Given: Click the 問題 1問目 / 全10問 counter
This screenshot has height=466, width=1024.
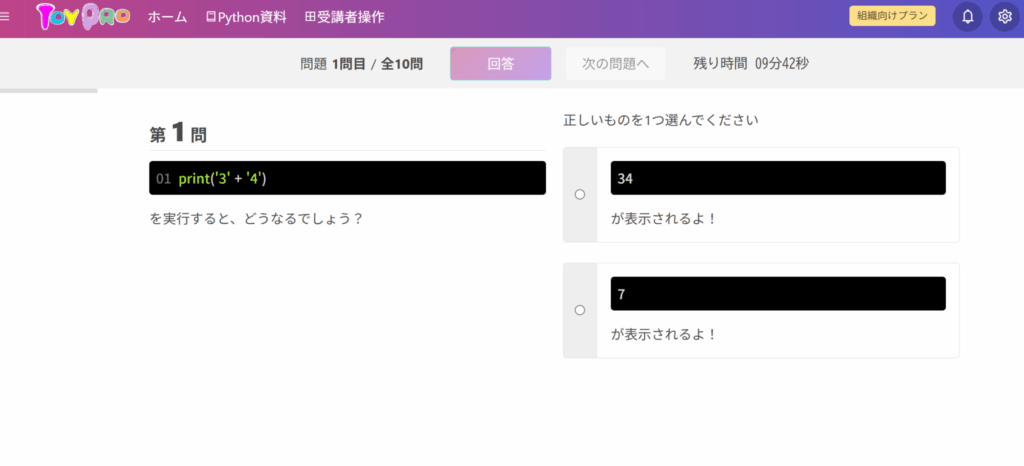Looking at the screenshot, I should pos(361,63).
